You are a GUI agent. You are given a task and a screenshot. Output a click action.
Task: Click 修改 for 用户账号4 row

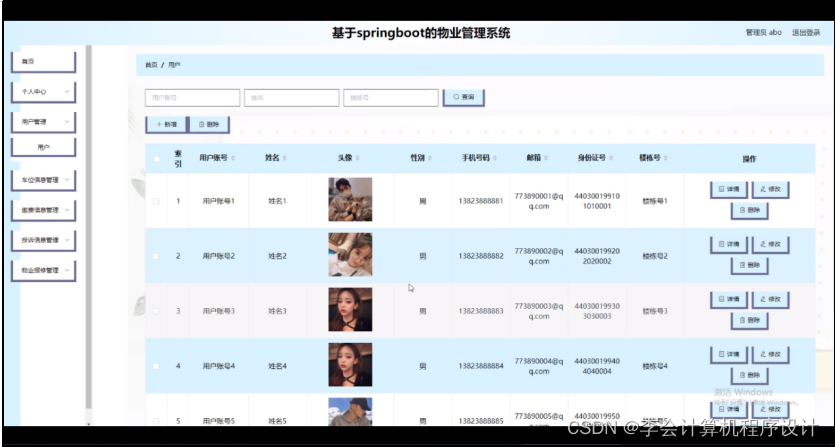[x=770, y=355]
